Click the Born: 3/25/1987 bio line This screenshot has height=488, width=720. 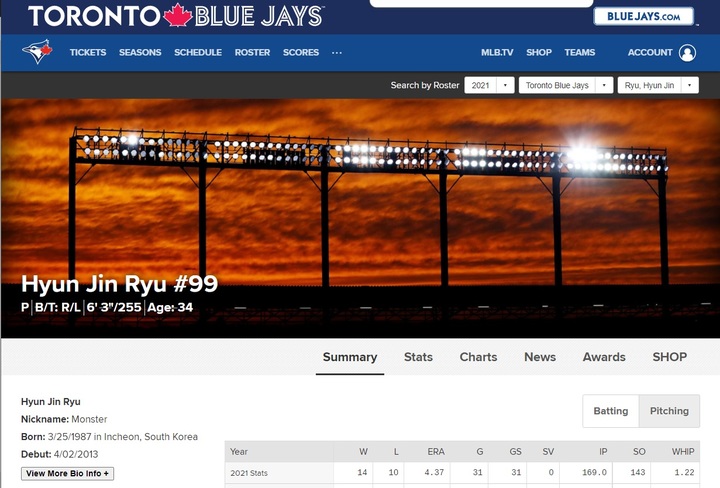[109, 437]
